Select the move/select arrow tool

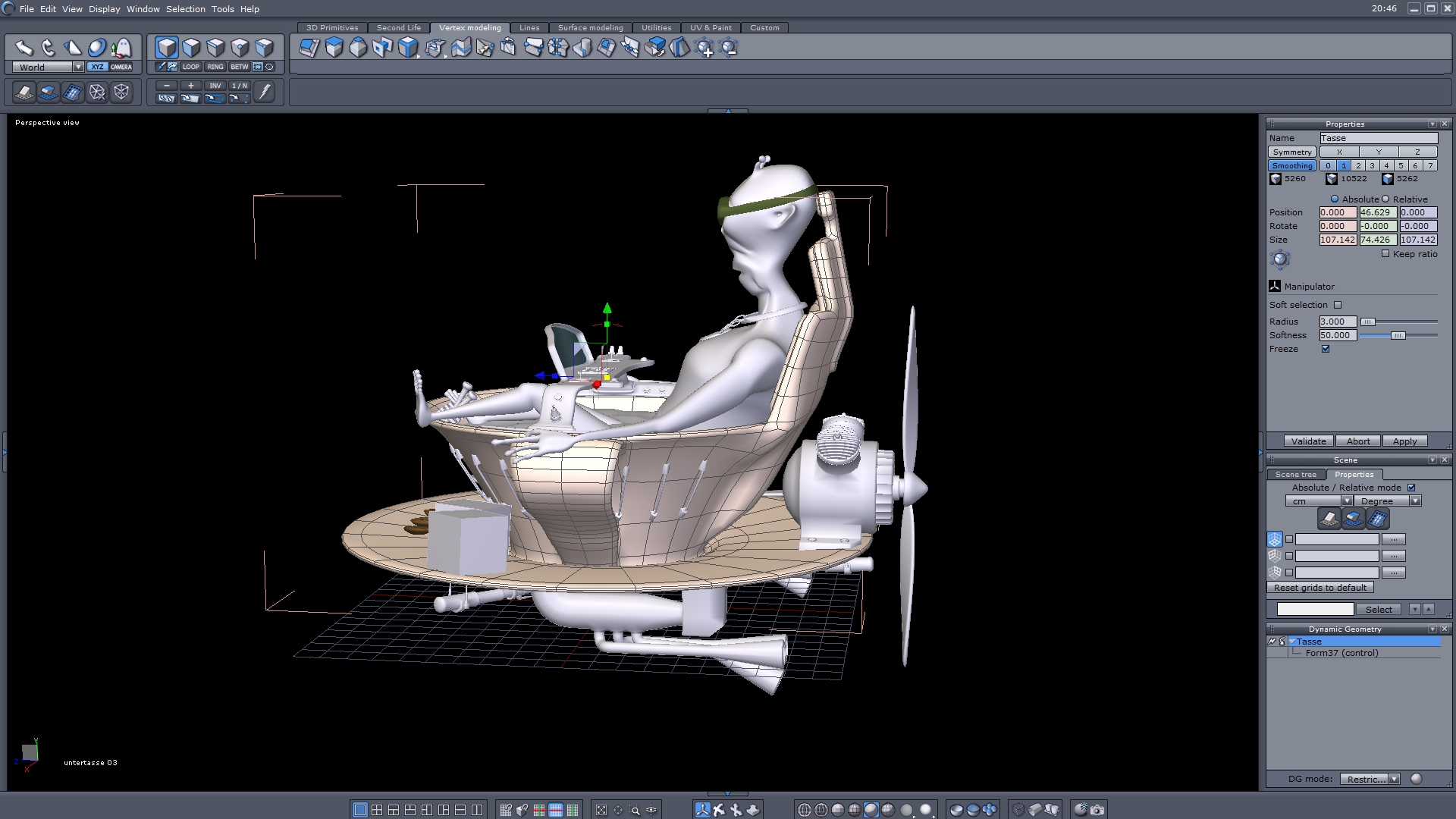click(24, 49)
